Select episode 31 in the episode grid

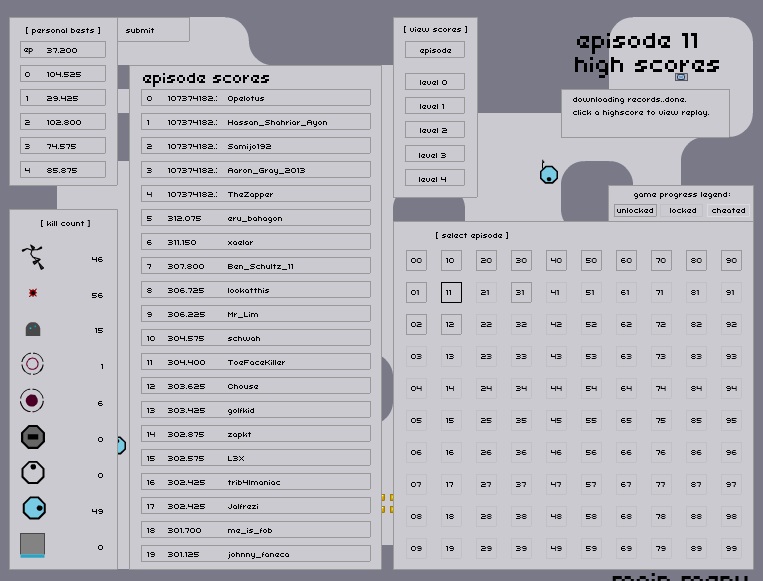pyautogui.click(x=520, y=292)
